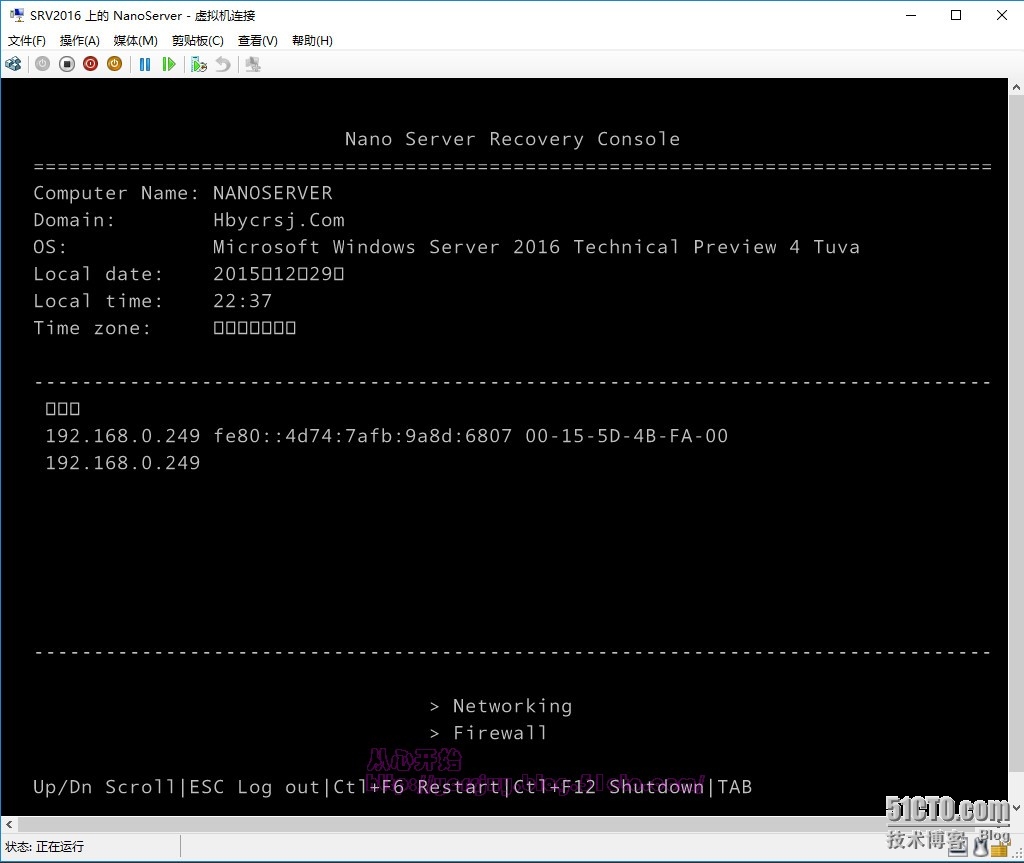
Task: Click the vertical scrollbar up arrow
Action: (x=1016, y=86)
